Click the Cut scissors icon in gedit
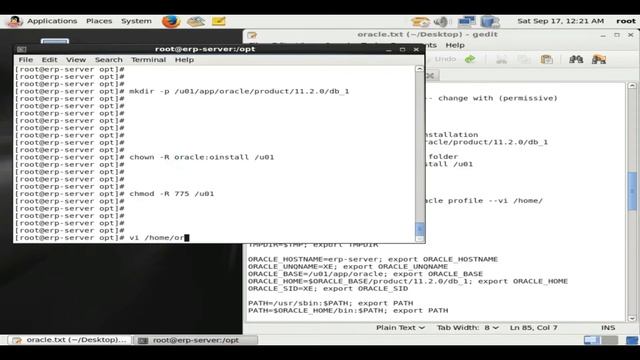This screenshot has height=360, width=640. (501, 60)
